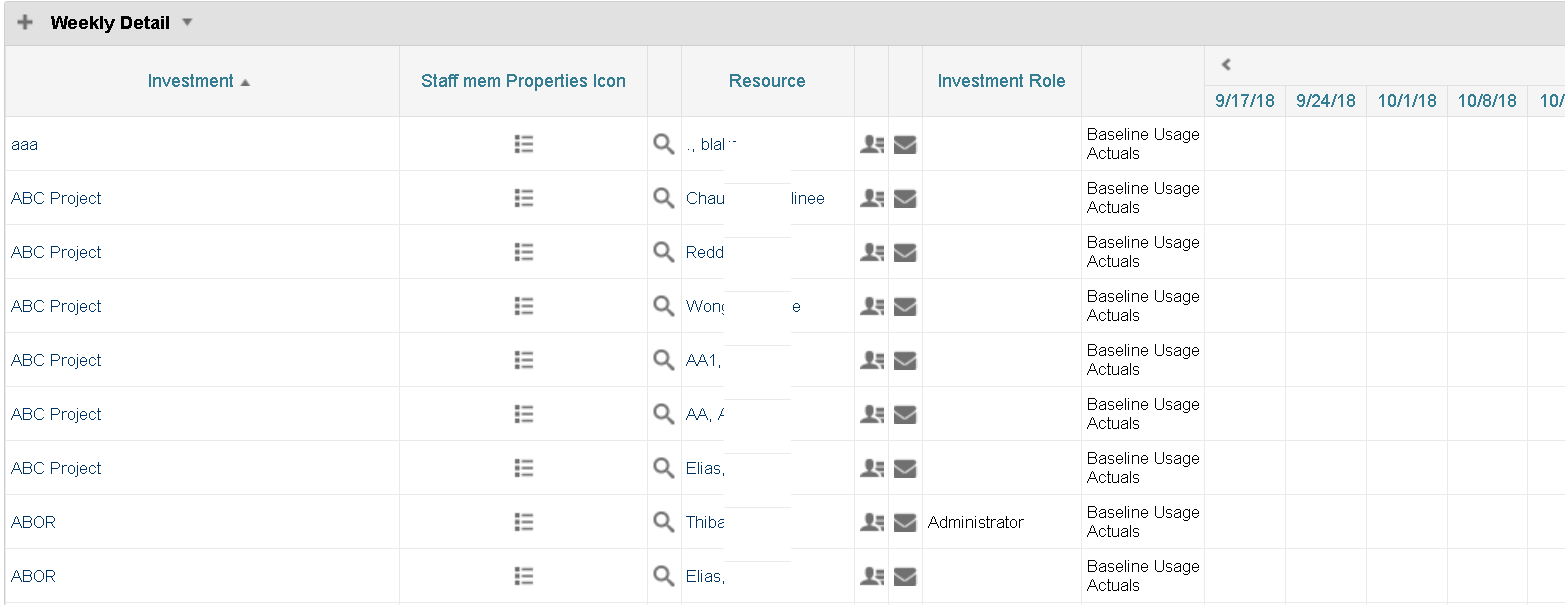Image resolution: width=1565 pixels, height=610 pixels.
Task: Sort by the Resource column header
Action: click(x=767, y=81)
